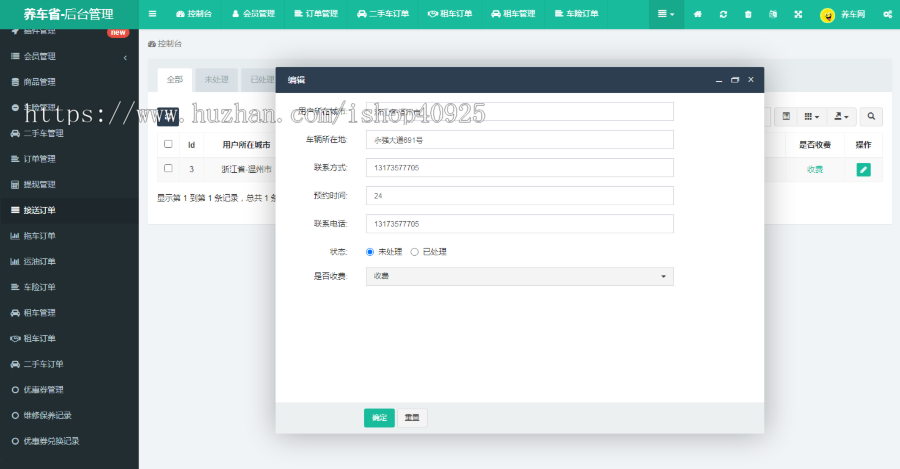This screenshot has width=900, height=469.
Task: Switch to the 全部 tab
Action: [174, 80]
